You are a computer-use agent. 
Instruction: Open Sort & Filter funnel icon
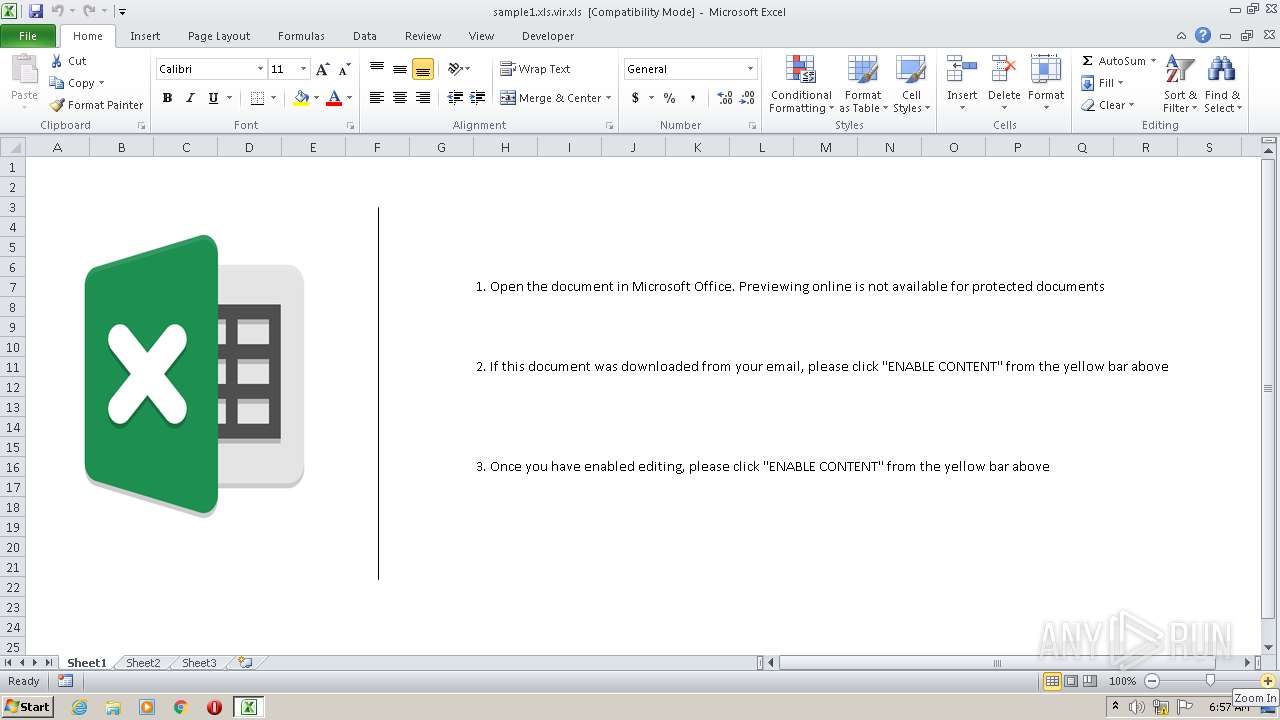pyautogui.click(x=1180, y=70)
